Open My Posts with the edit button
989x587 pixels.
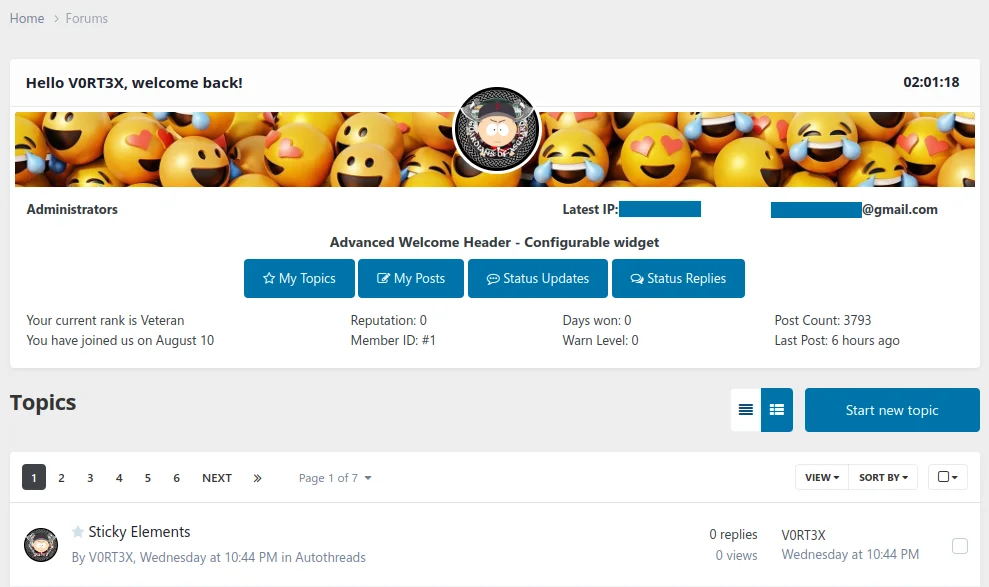(410, 279)
